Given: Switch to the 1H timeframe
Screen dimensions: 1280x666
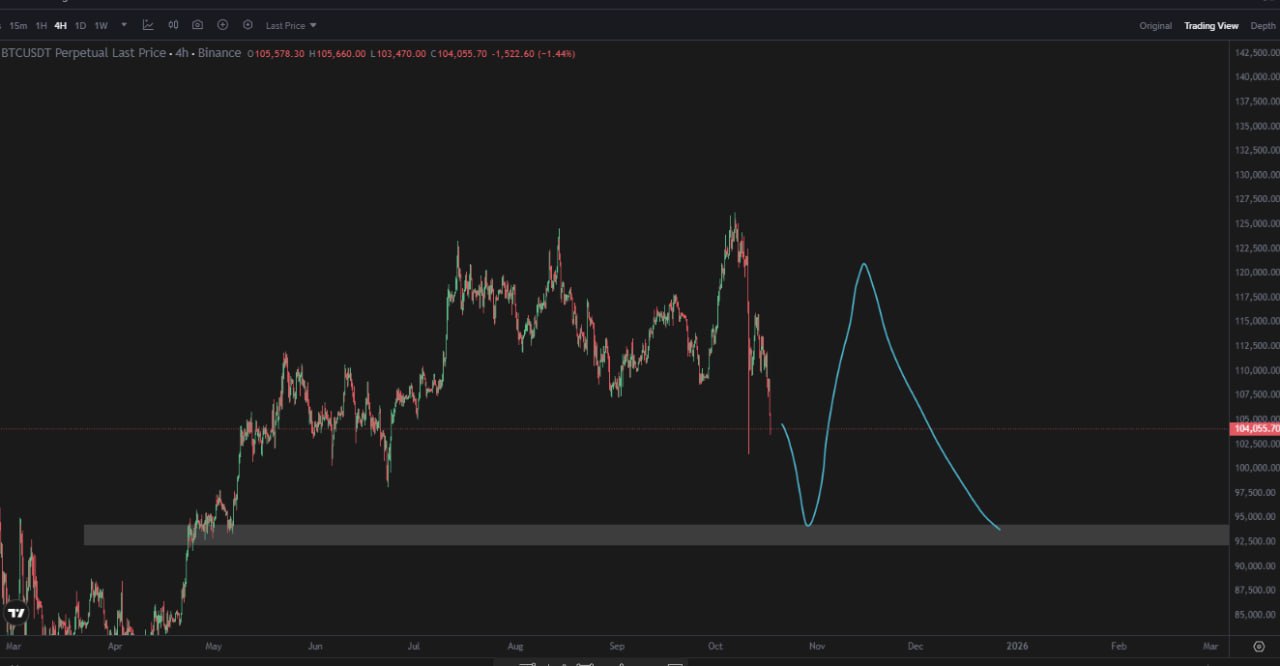Looking at the screenshot, I should [x=41, y=25].
